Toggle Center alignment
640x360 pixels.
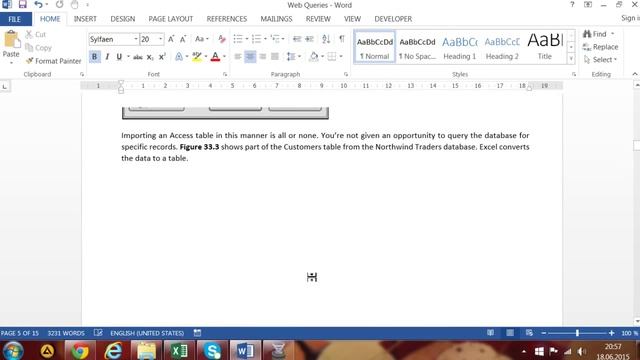250,57
